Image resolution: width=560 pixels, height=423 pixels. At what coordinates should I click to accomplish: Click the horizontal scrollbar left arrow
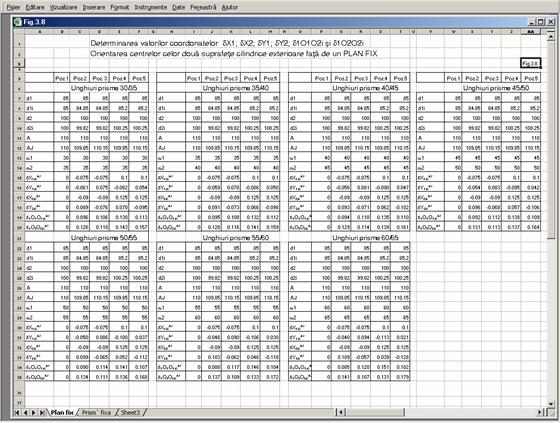click(341, 412)
